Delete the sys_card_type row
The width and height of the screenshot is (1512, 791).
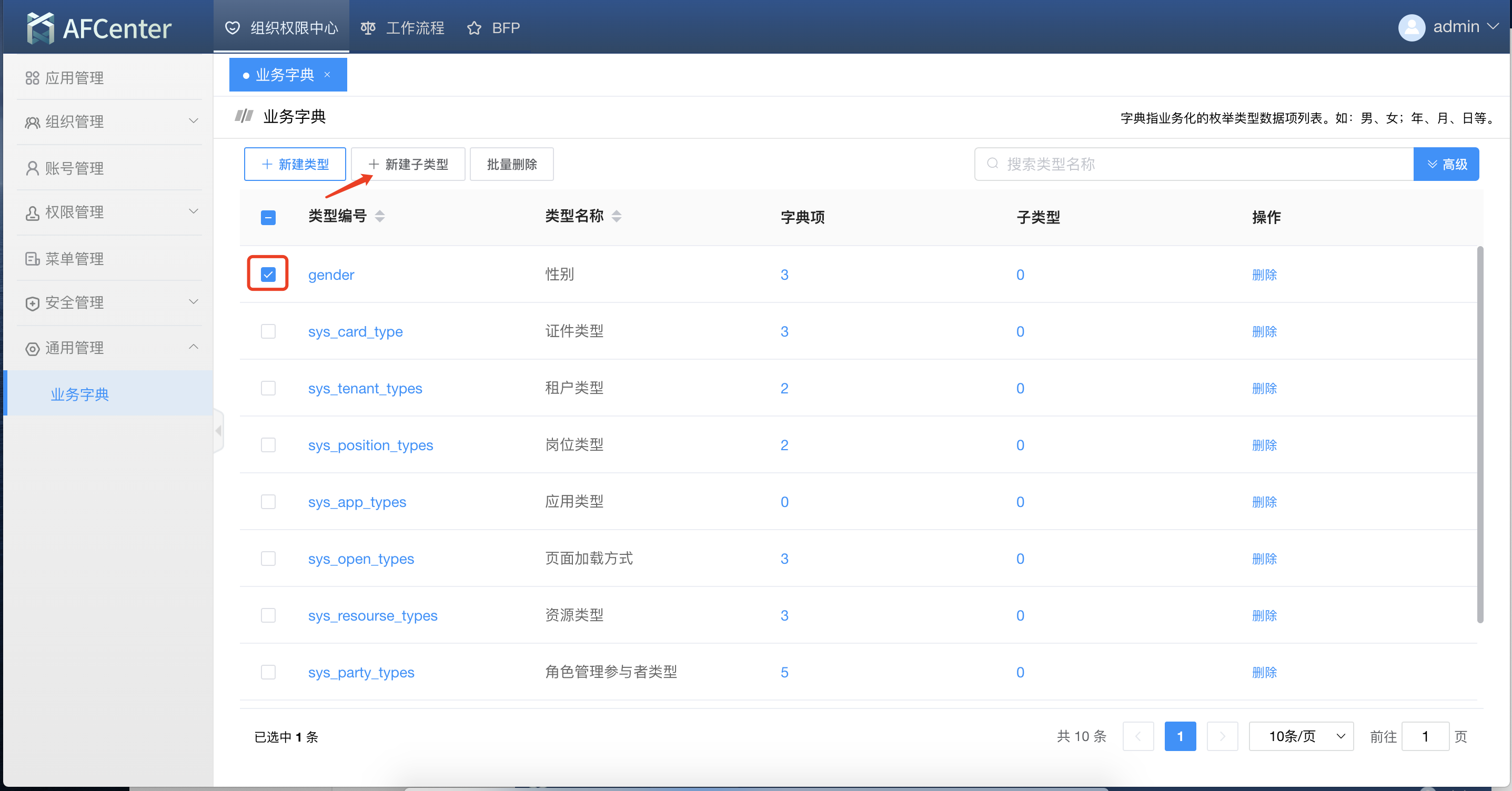click(x=1264, y=331)
